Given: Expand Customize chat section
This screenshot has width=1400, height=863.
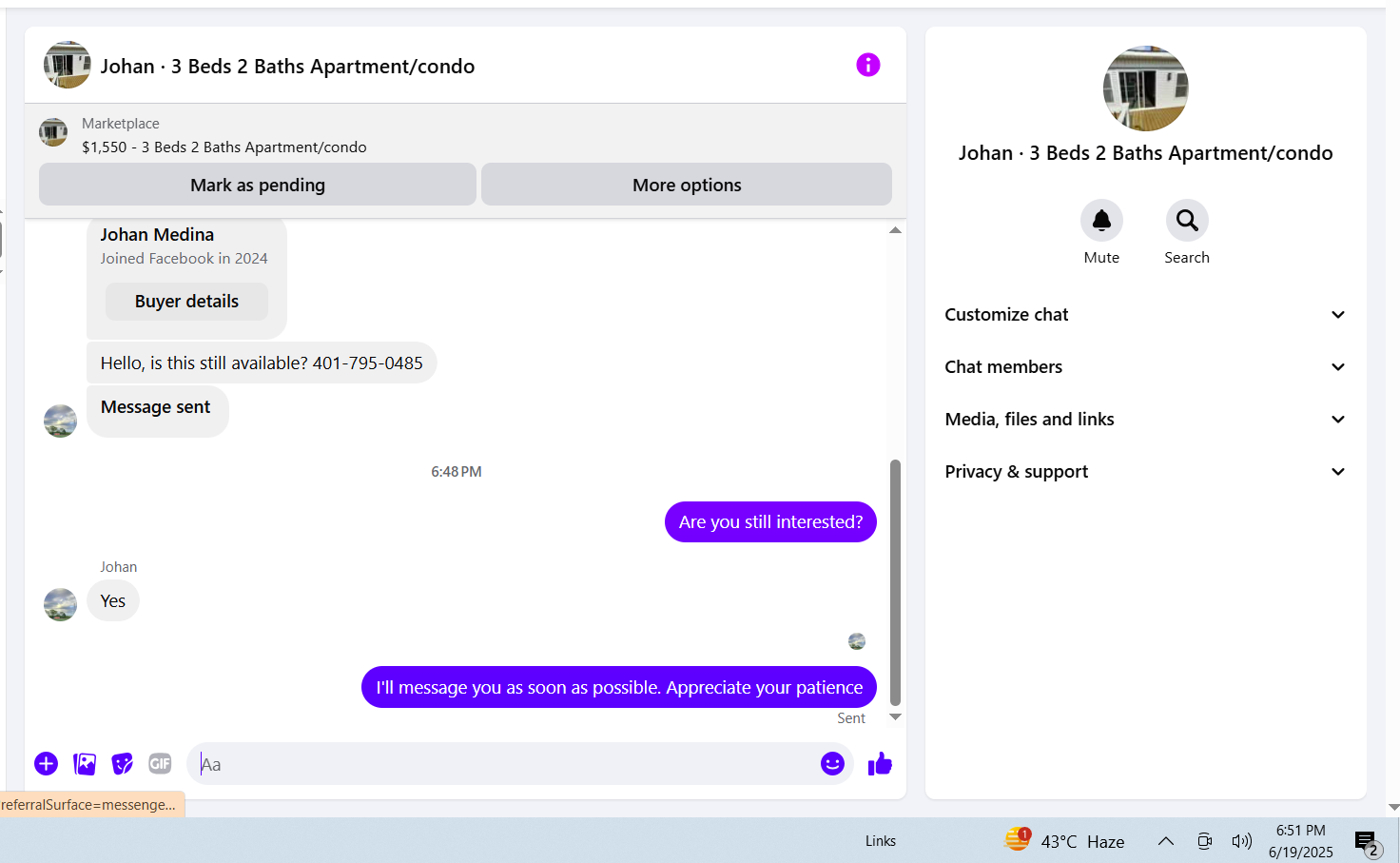Looking at the screenshot, I should (1145, 315).
